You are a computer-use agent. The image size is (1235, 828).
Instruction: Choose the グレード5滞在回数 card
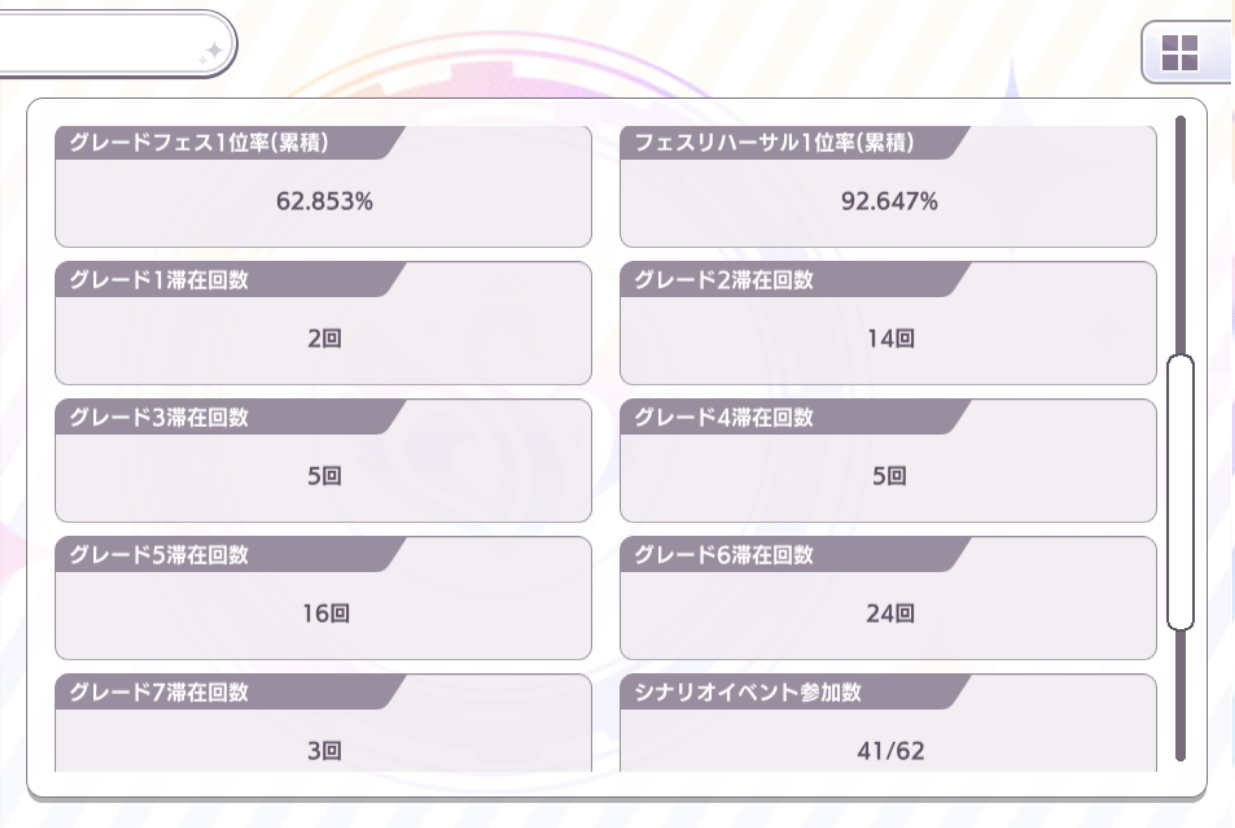[x=323, y=597]
